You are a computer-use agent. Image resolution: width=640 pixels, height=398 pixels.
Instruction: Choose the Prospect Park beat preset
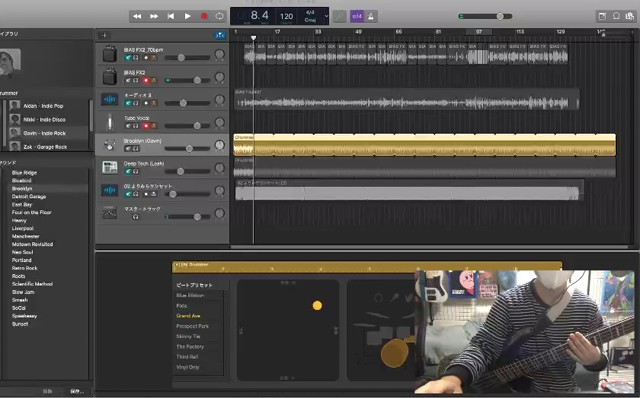click(x=192, y=326)
